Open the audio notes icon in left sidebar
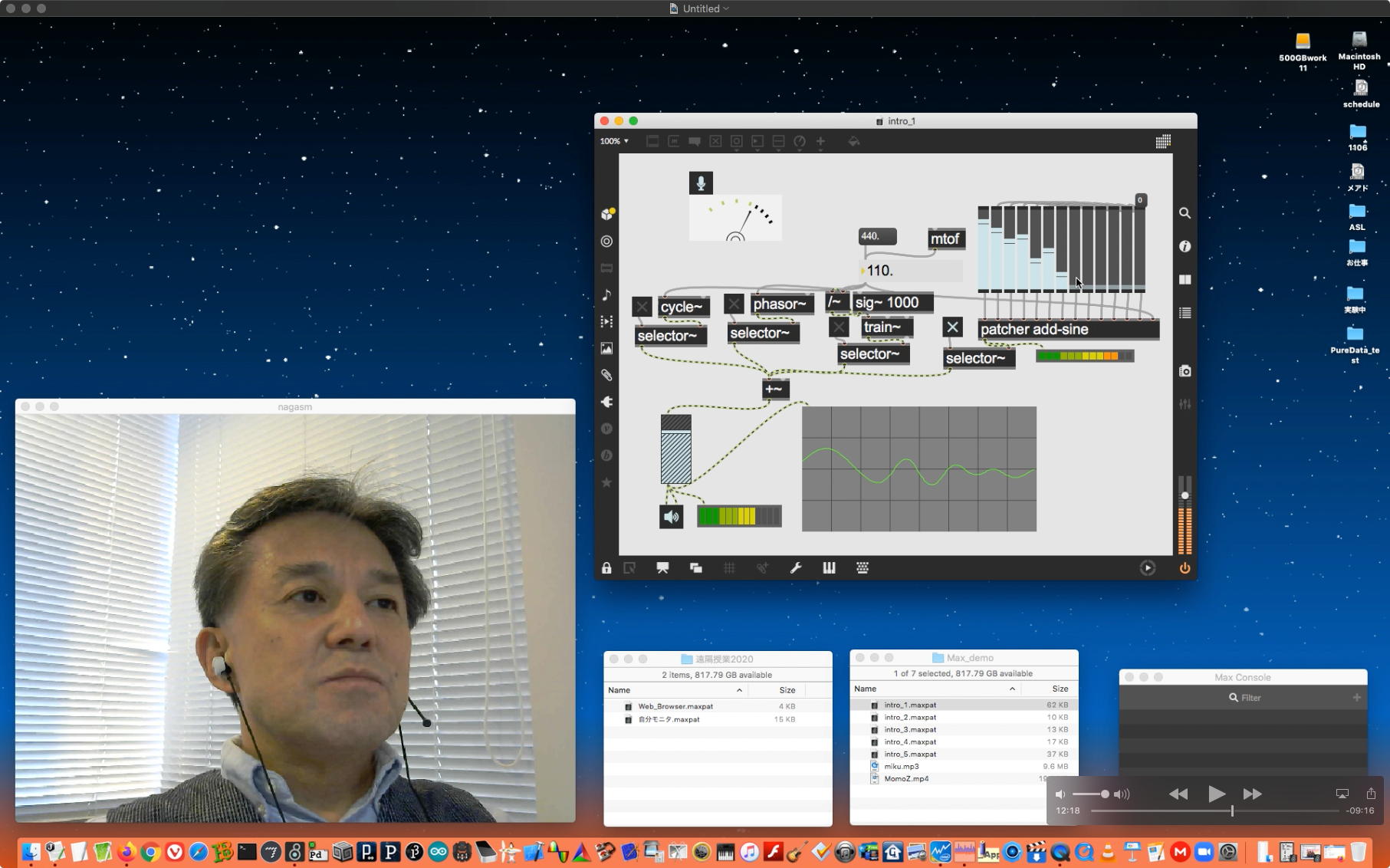The height and width of the screenshot is (868, 1390). (x=606, y=295)
